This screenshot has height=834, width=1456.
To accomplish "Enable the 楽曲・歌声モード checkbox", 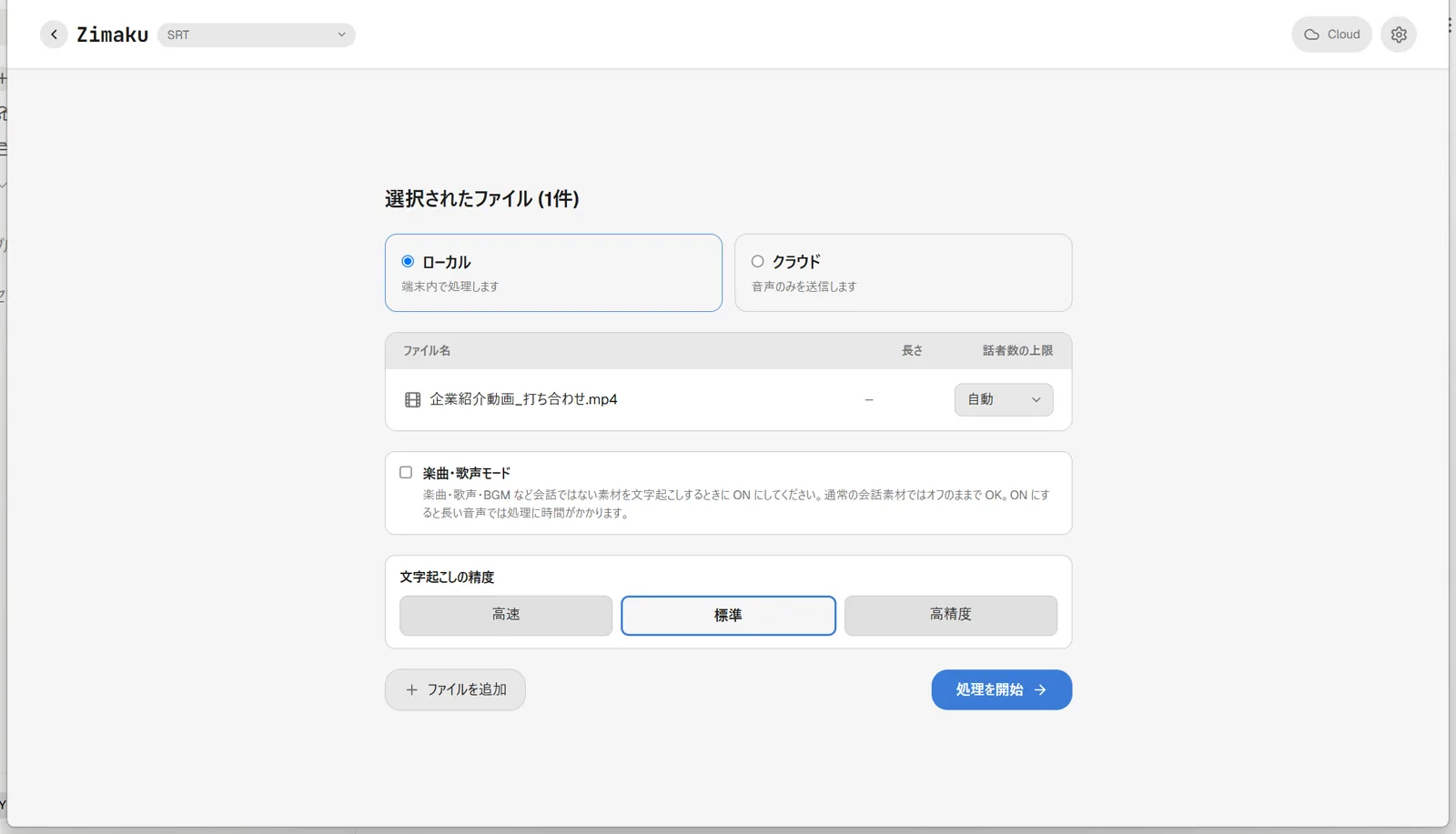I will (406, 473).
